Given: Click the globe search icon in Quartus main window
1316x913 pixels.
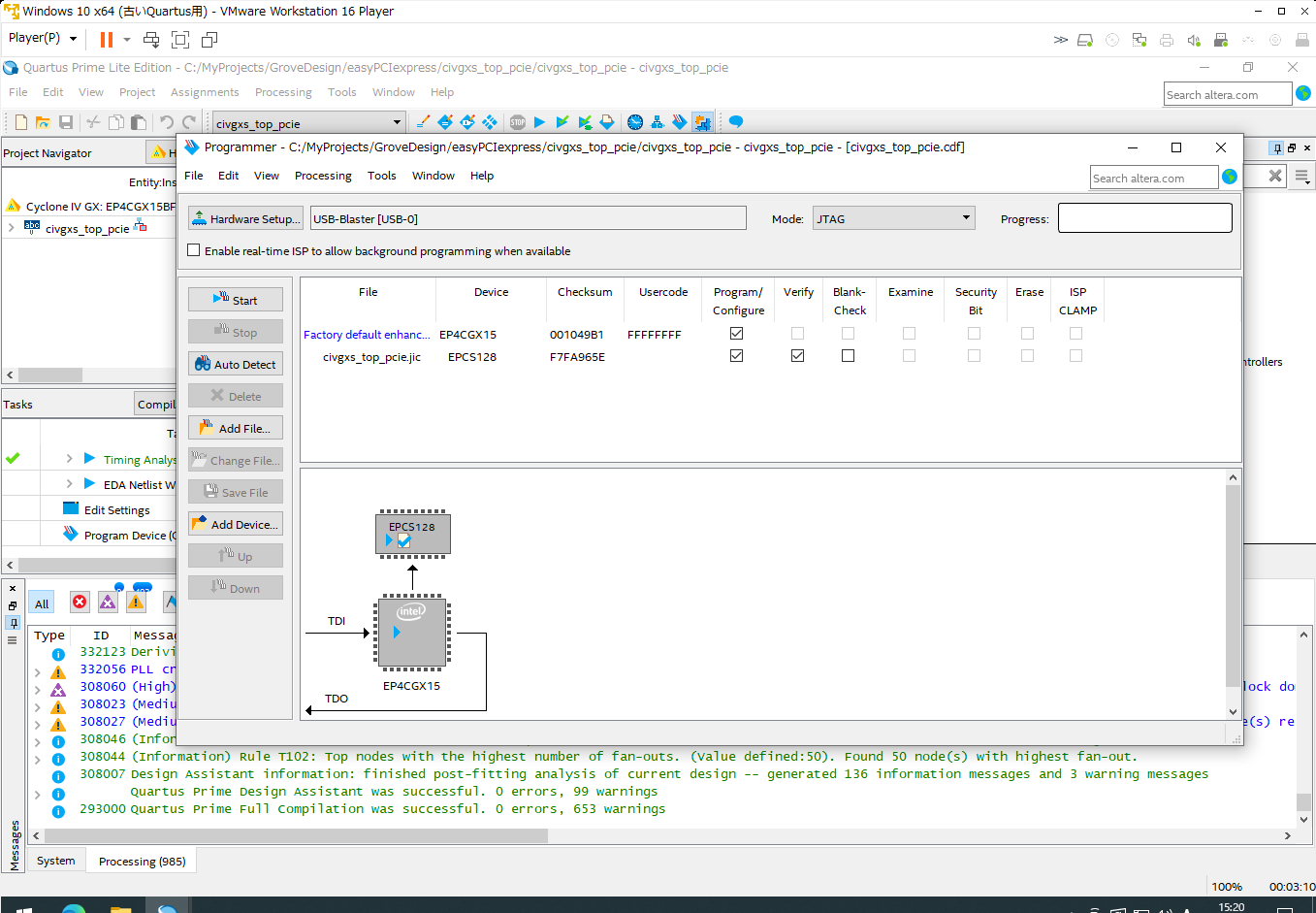Looking at the screenshot, I should 1303,93.
